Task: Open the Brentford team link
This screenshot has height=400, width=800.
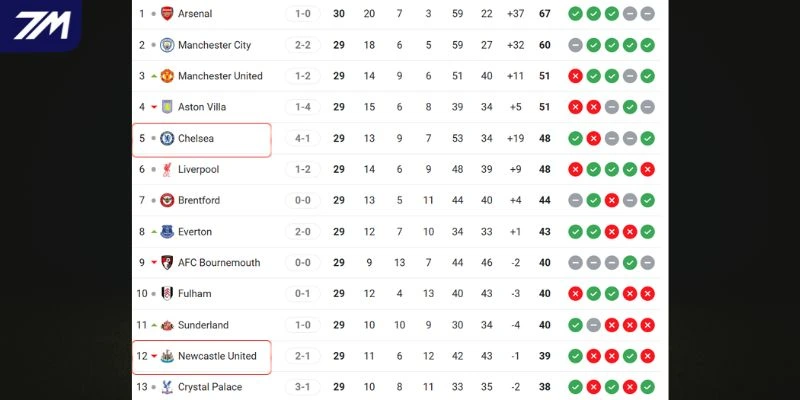Action: tap(199, 201)
